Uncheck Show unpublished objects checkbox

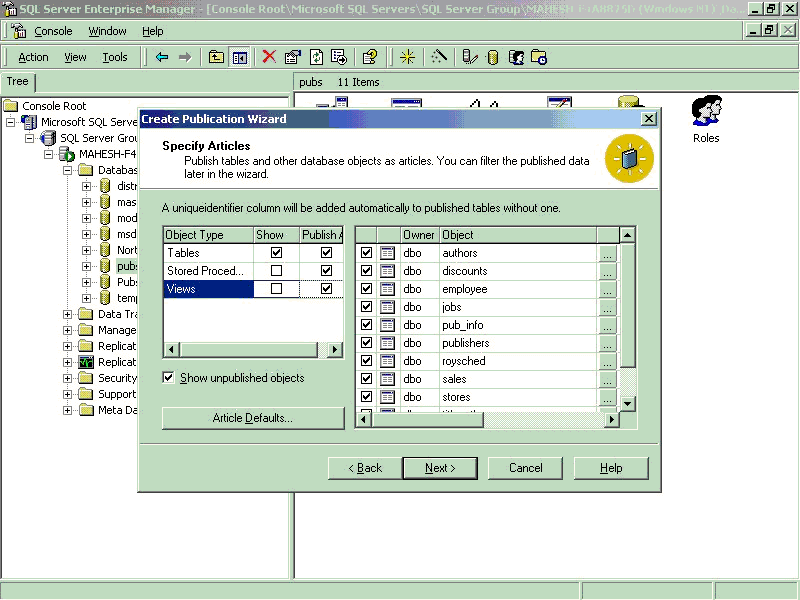[x=169, y=378]
